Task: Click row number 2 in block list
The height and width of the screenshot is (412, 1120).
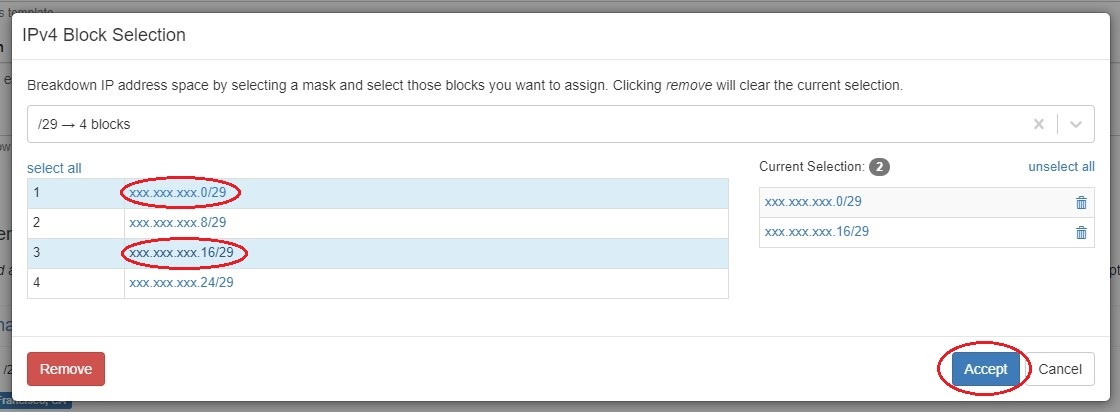Action: click(x=37, y=223)
